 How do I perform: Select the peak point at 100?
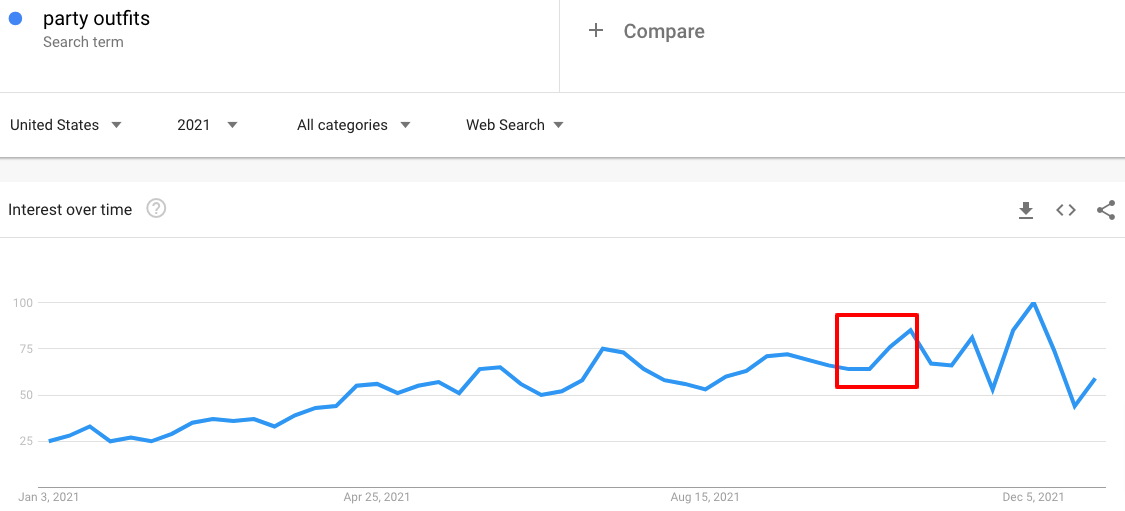(x=1033, y=302)
